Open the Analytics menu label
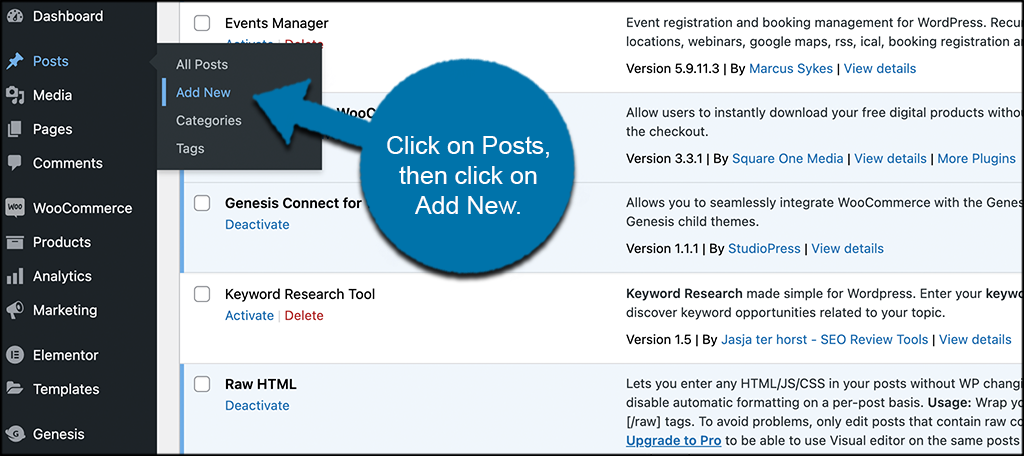1024x456 pixels. pos(62,276)
